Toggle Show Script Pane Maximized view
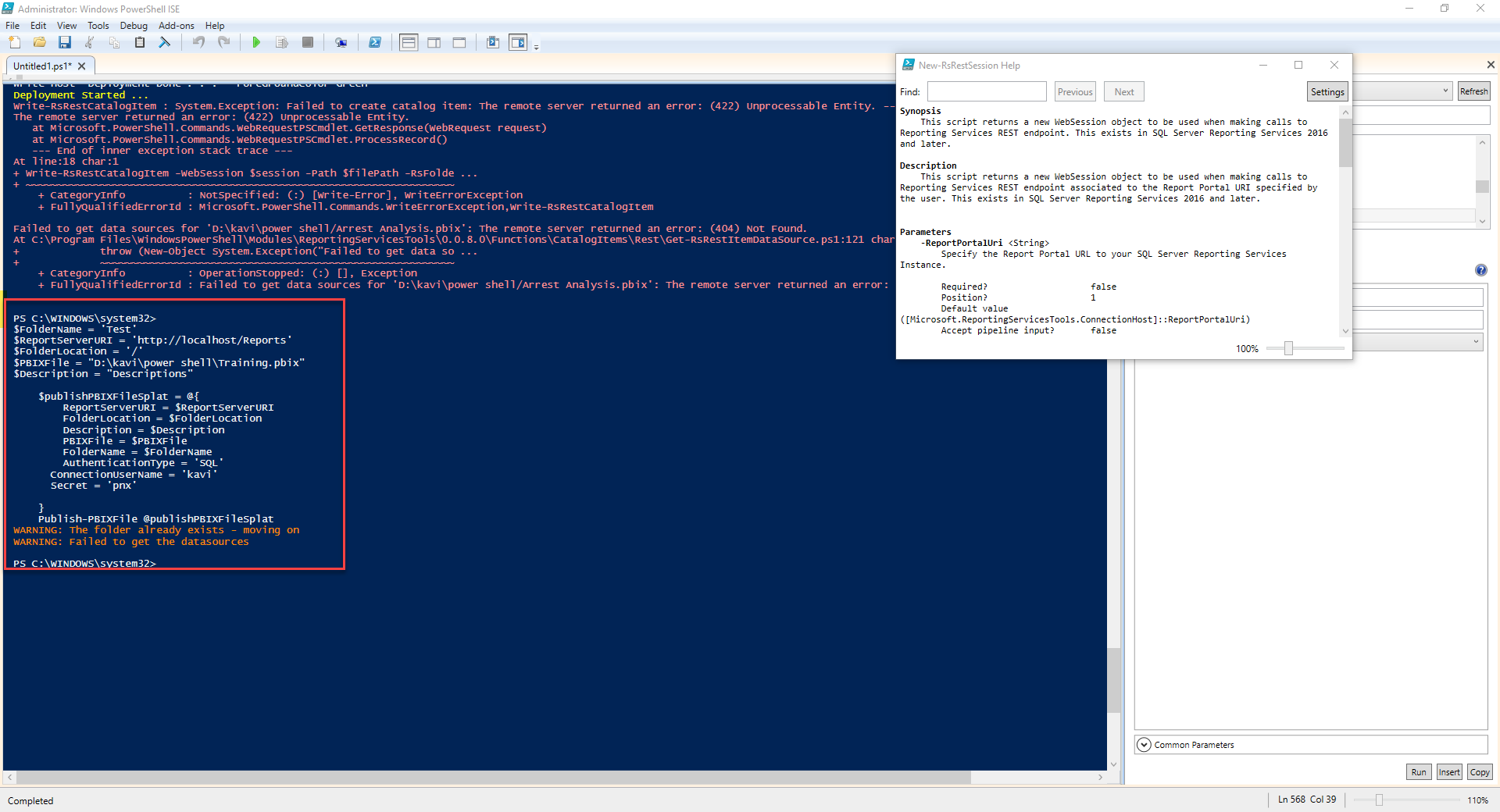1500x812 pixels. coord(459,43)
